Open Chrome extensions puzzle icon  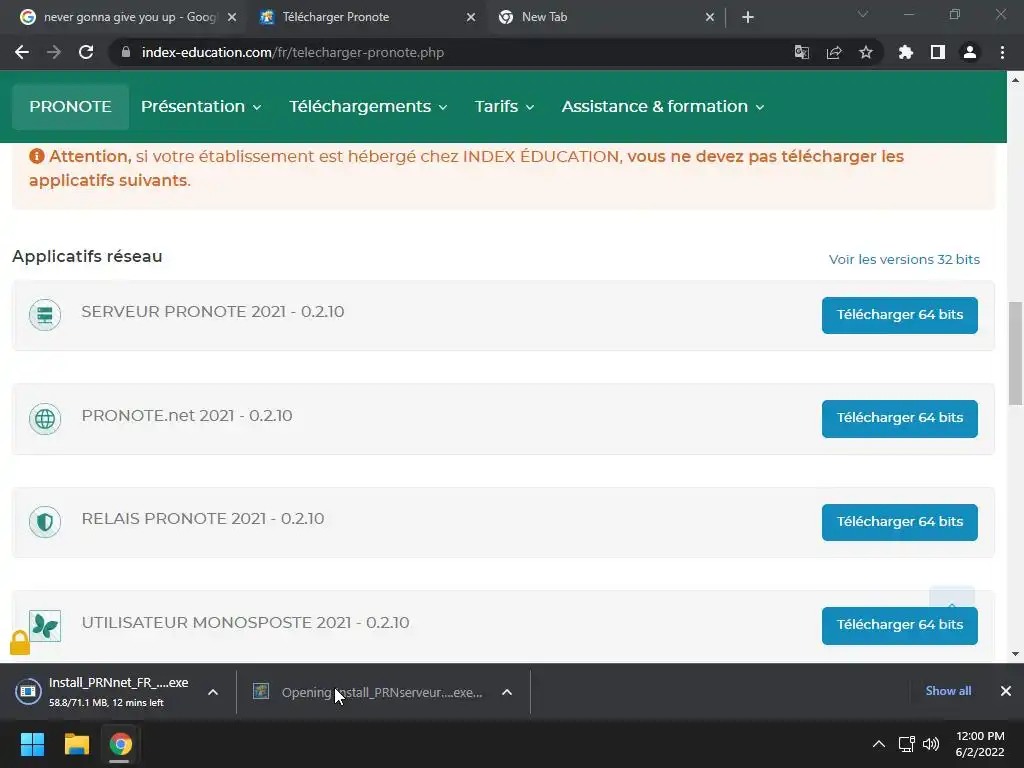905,52
